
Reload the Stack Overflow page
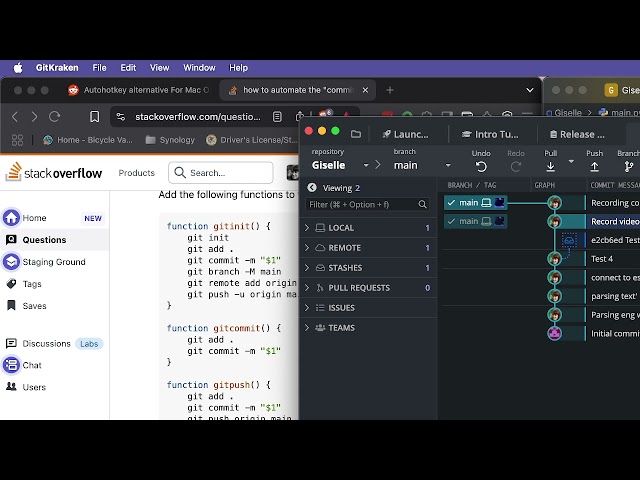pyautogui.click(x=54, y=117)
